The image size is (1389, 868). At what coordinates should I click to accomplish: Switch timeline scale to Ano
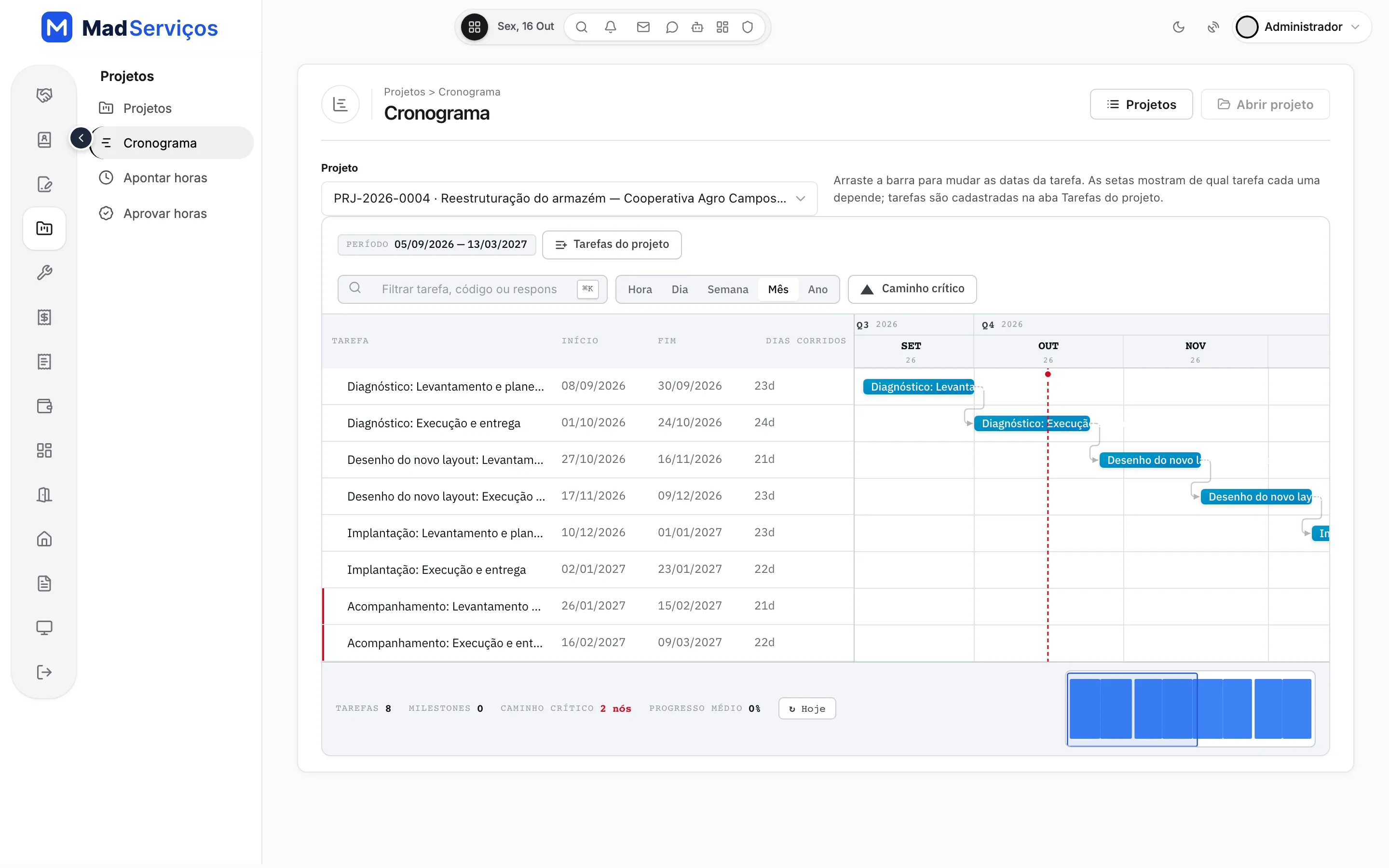pos(817,289)
